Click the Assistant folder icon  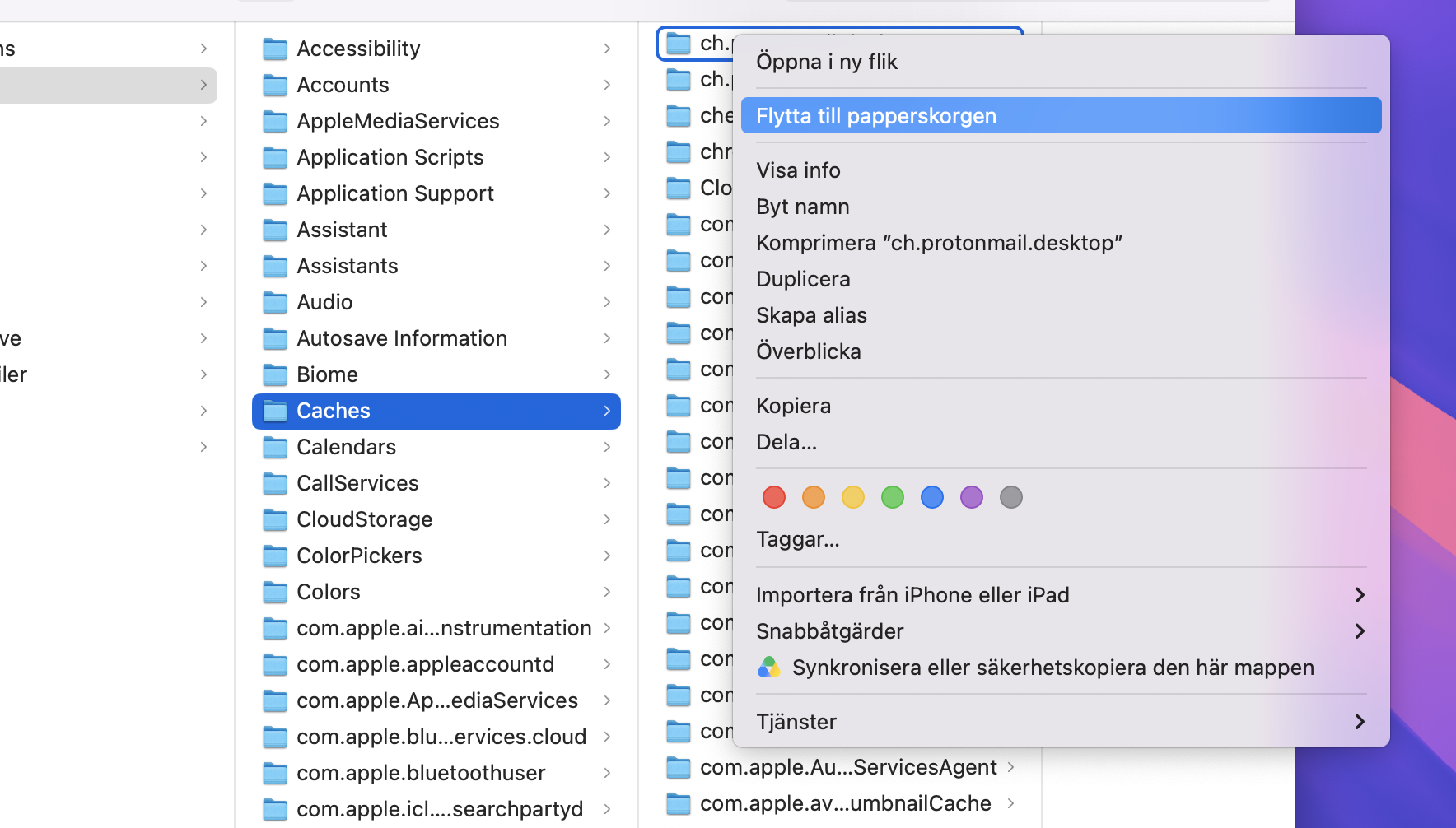pos(275,230)
